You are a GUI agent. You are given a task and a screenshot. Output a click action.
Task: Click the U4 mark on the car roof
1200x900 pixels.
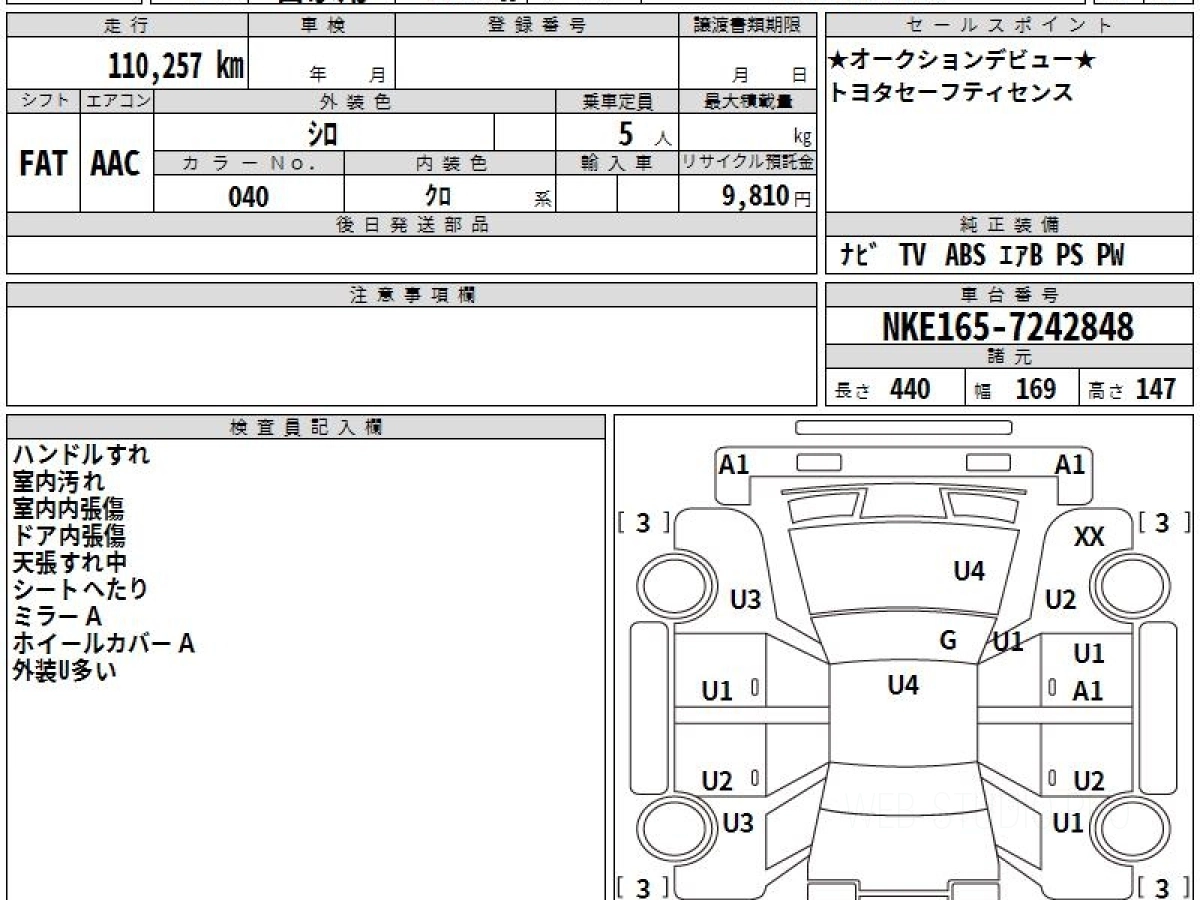tap(903, 685)
